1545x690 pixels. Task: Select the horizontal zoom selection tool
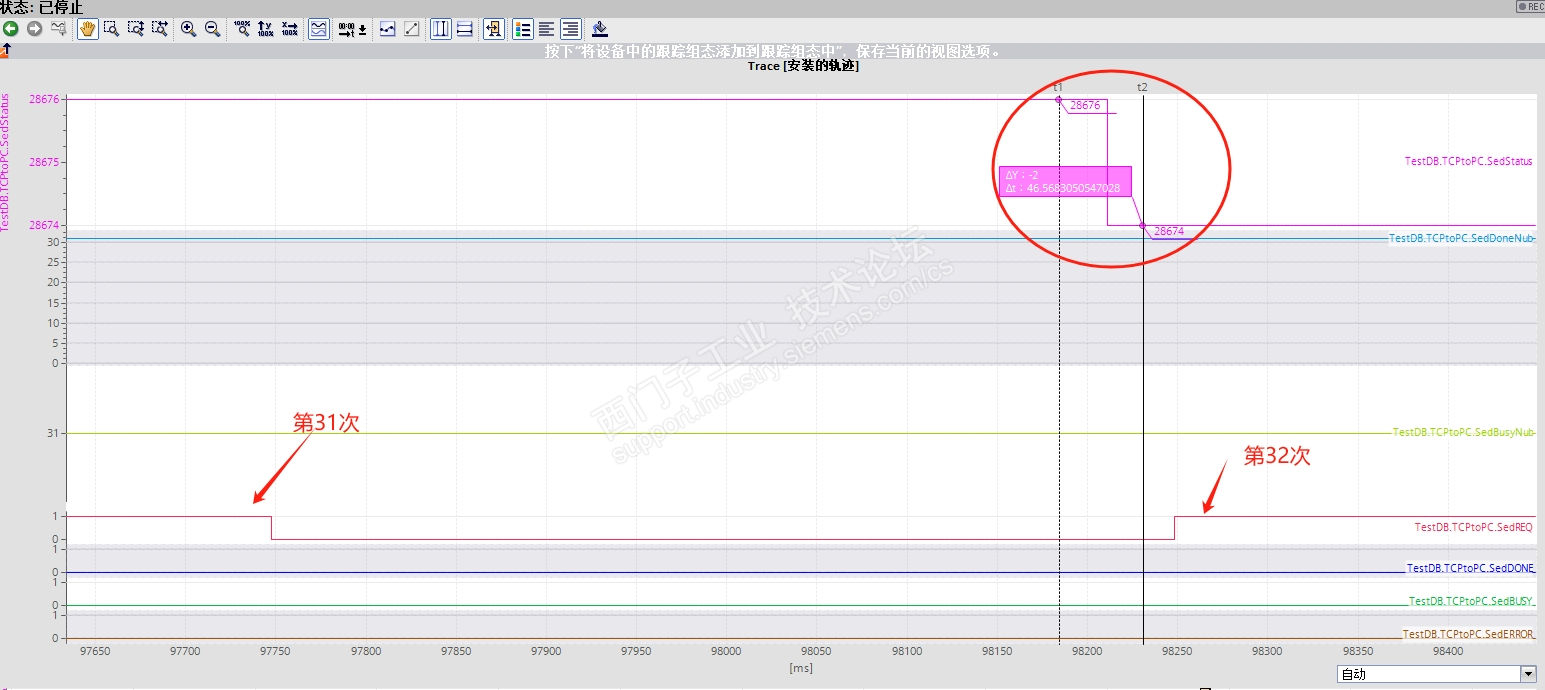(159, 29)
